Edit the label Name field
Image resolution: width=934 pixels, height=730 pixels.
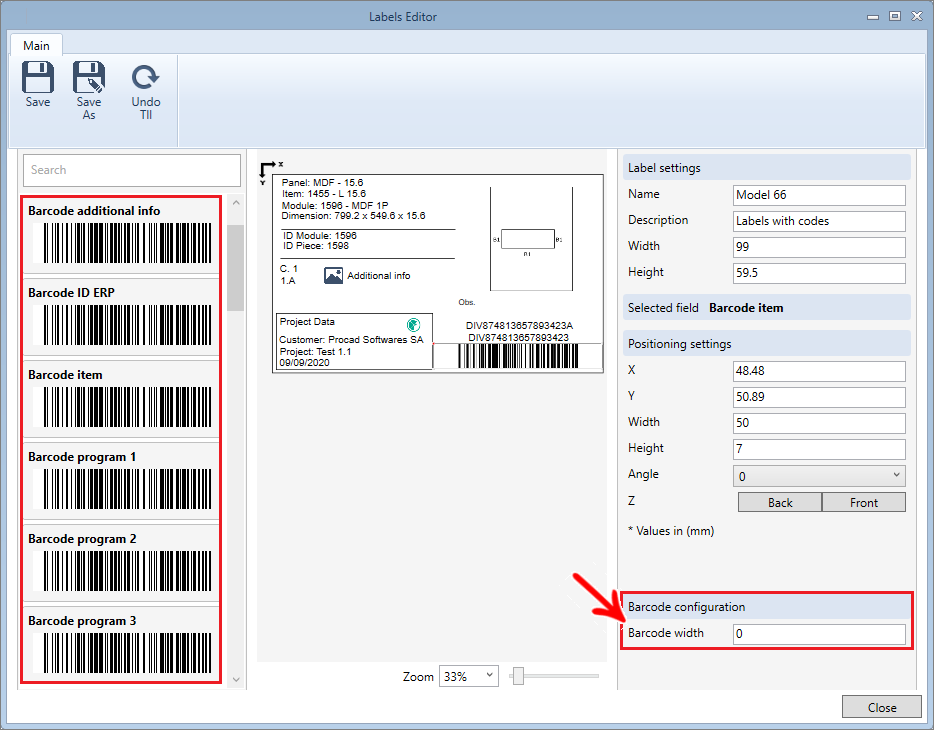(x=819, y=195)
